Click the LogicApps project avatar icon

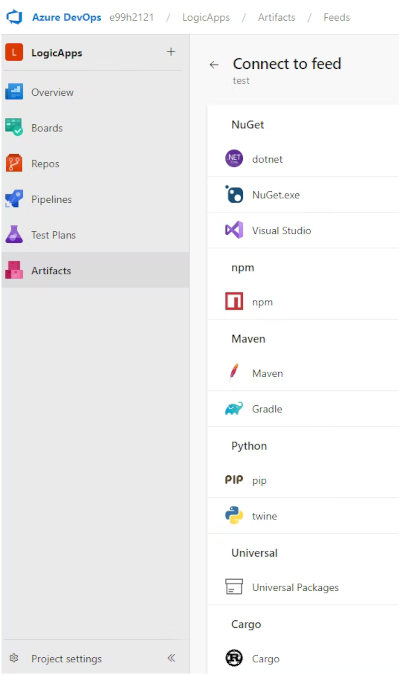(x=14, y=53)
